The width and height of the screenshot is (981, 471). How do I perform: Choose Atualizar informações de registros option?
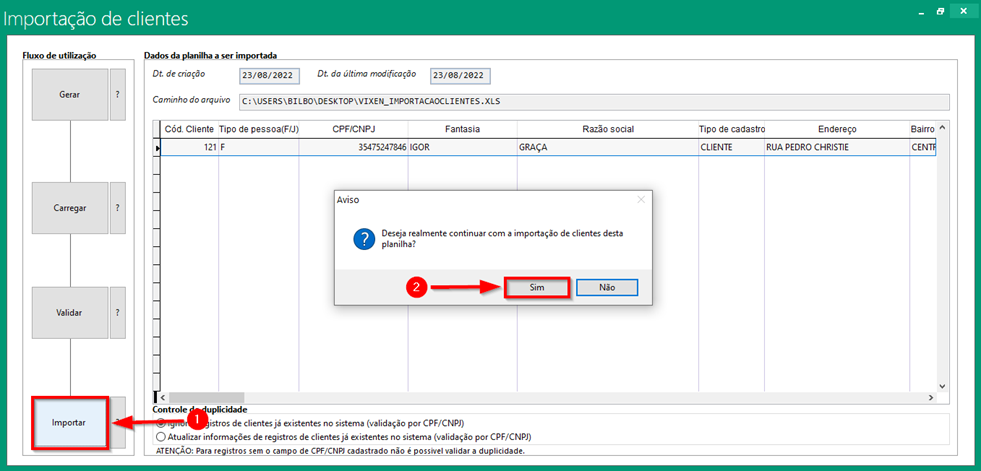162,437
